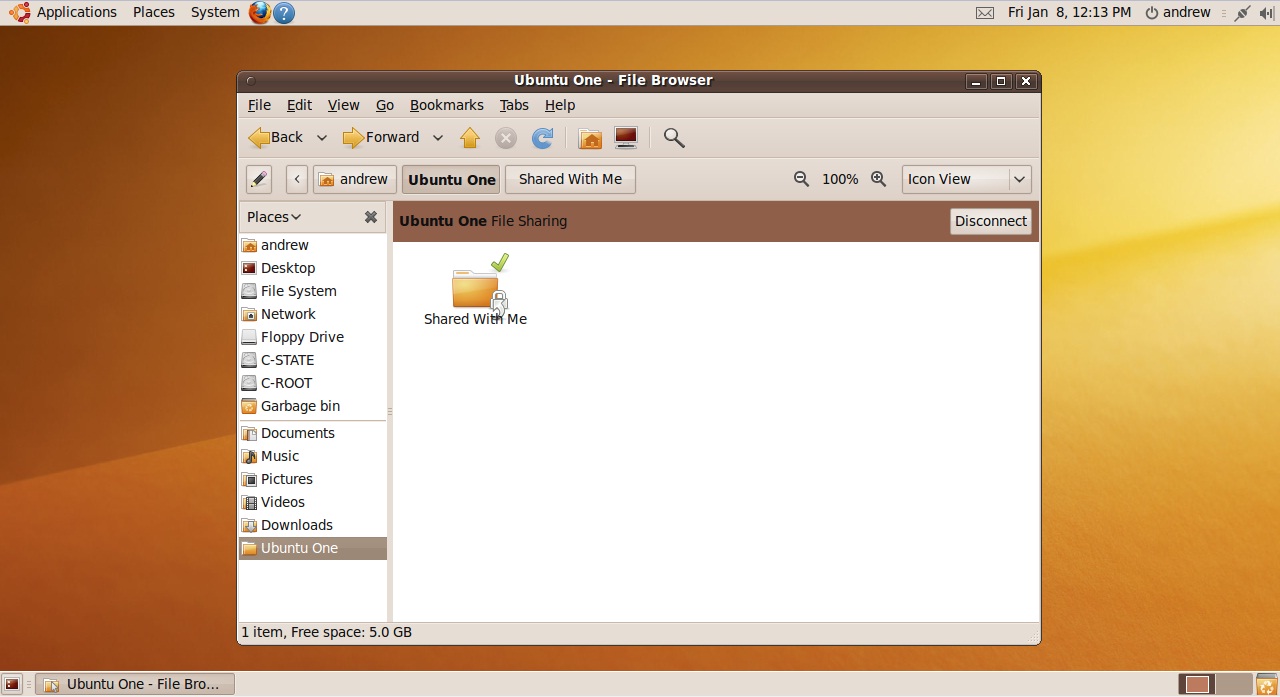Expand the Back history dropdown arrow

[322, 138]
